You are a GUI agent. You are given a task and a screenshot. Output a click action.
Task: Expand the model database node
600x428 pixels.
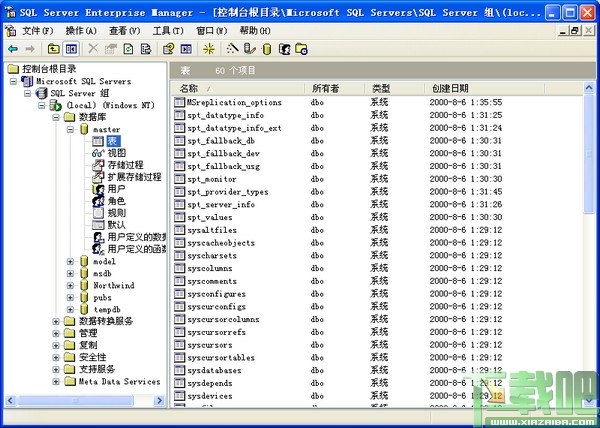70,262
